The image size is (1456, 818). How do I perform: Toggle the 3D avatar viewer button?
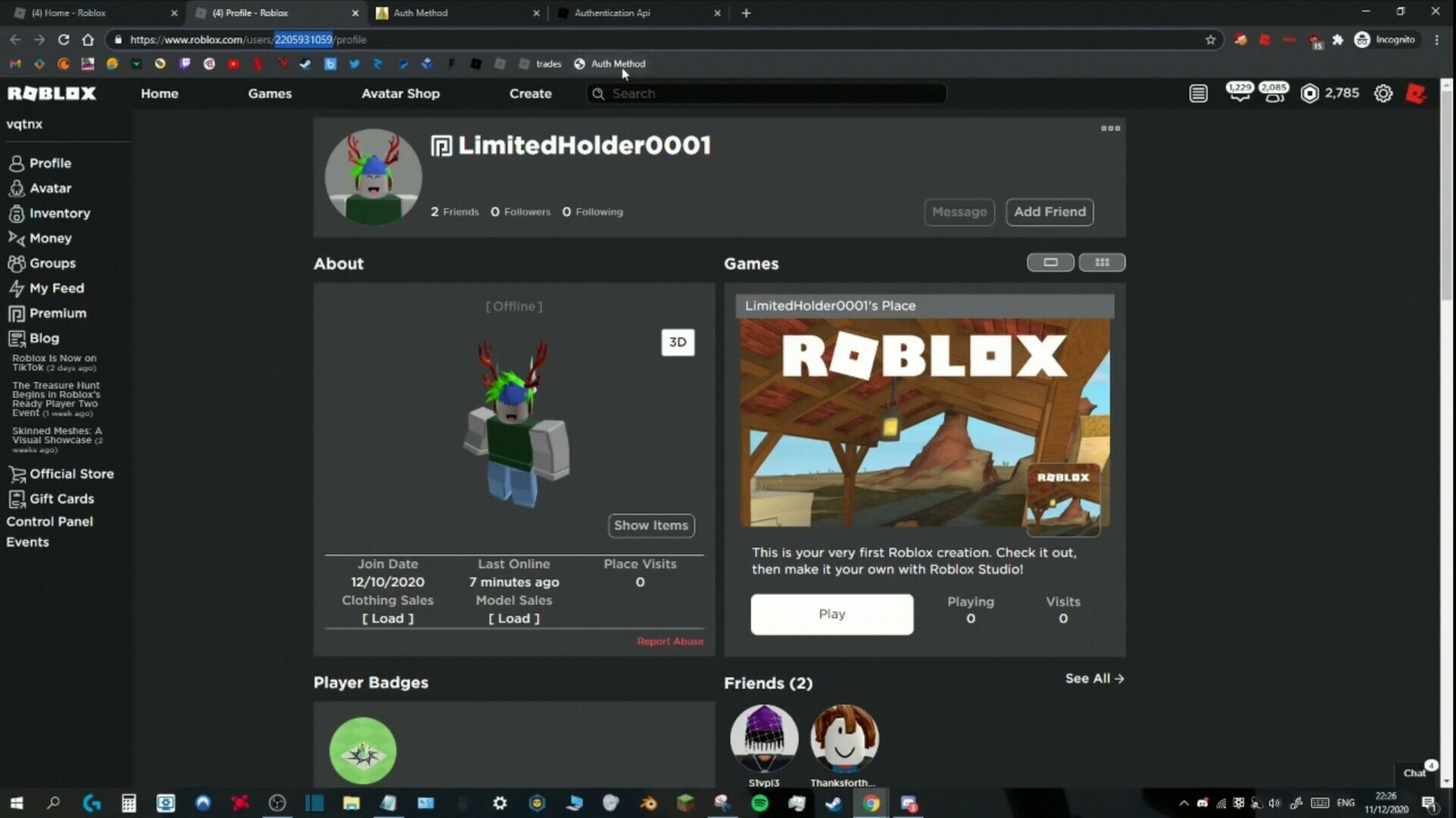tap(677, 342)
